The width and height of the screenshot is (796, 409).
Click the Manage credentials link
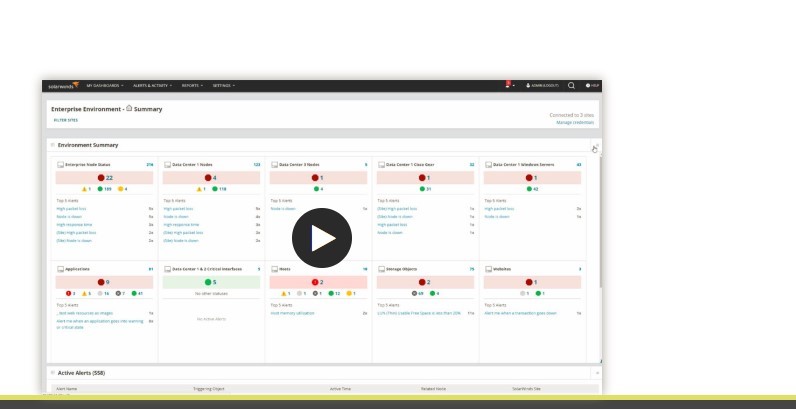576,122
